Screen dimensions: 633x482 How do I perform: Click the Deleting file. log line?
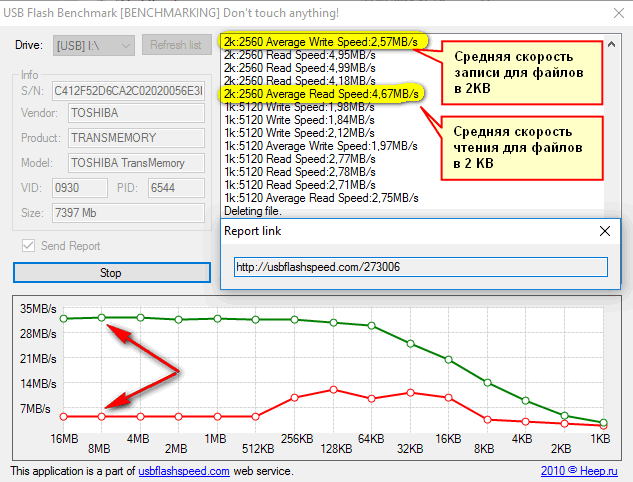coord(253,211)
